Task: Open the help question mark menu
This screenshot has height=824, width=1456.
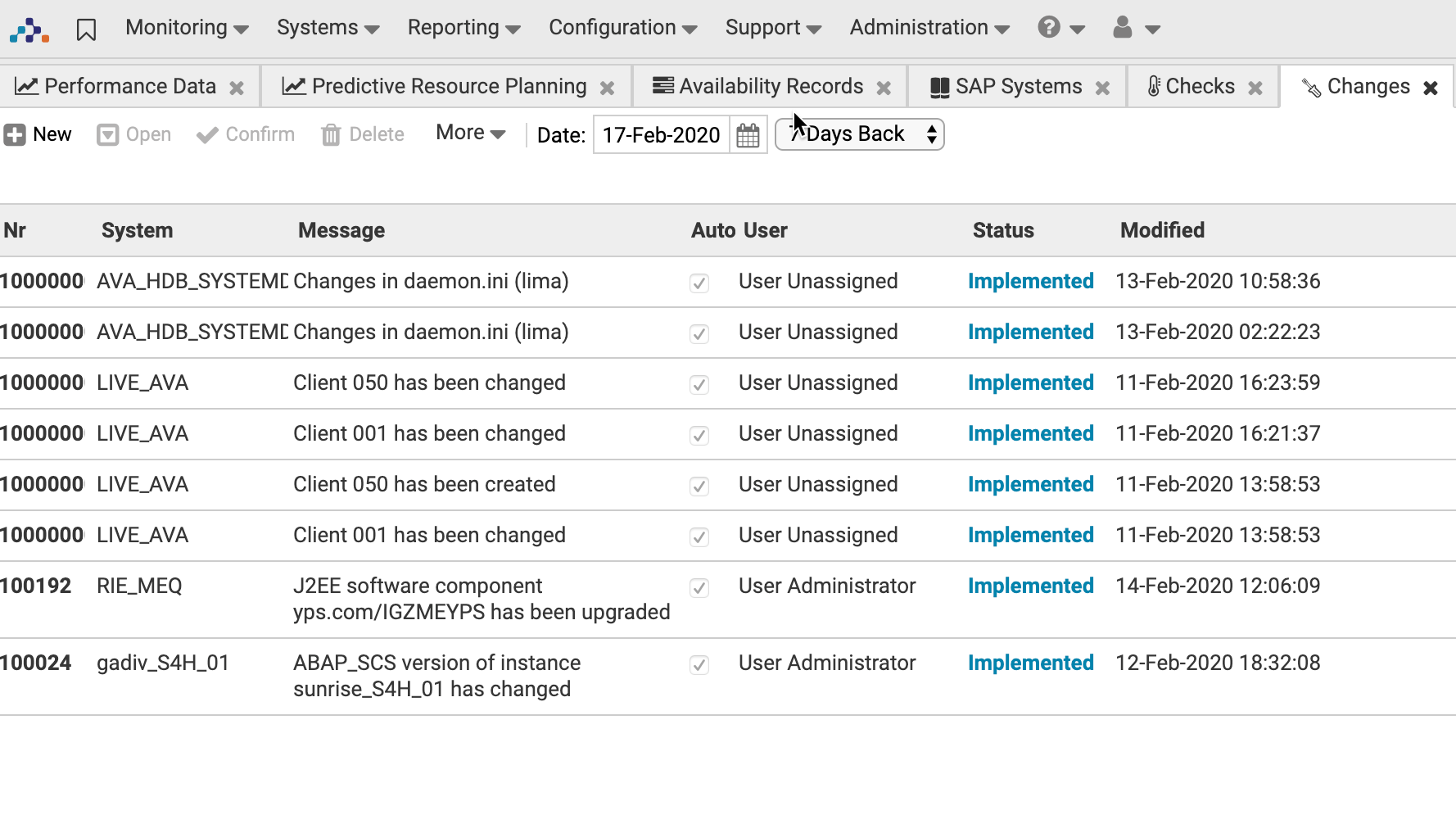Action: (1060, 28)
